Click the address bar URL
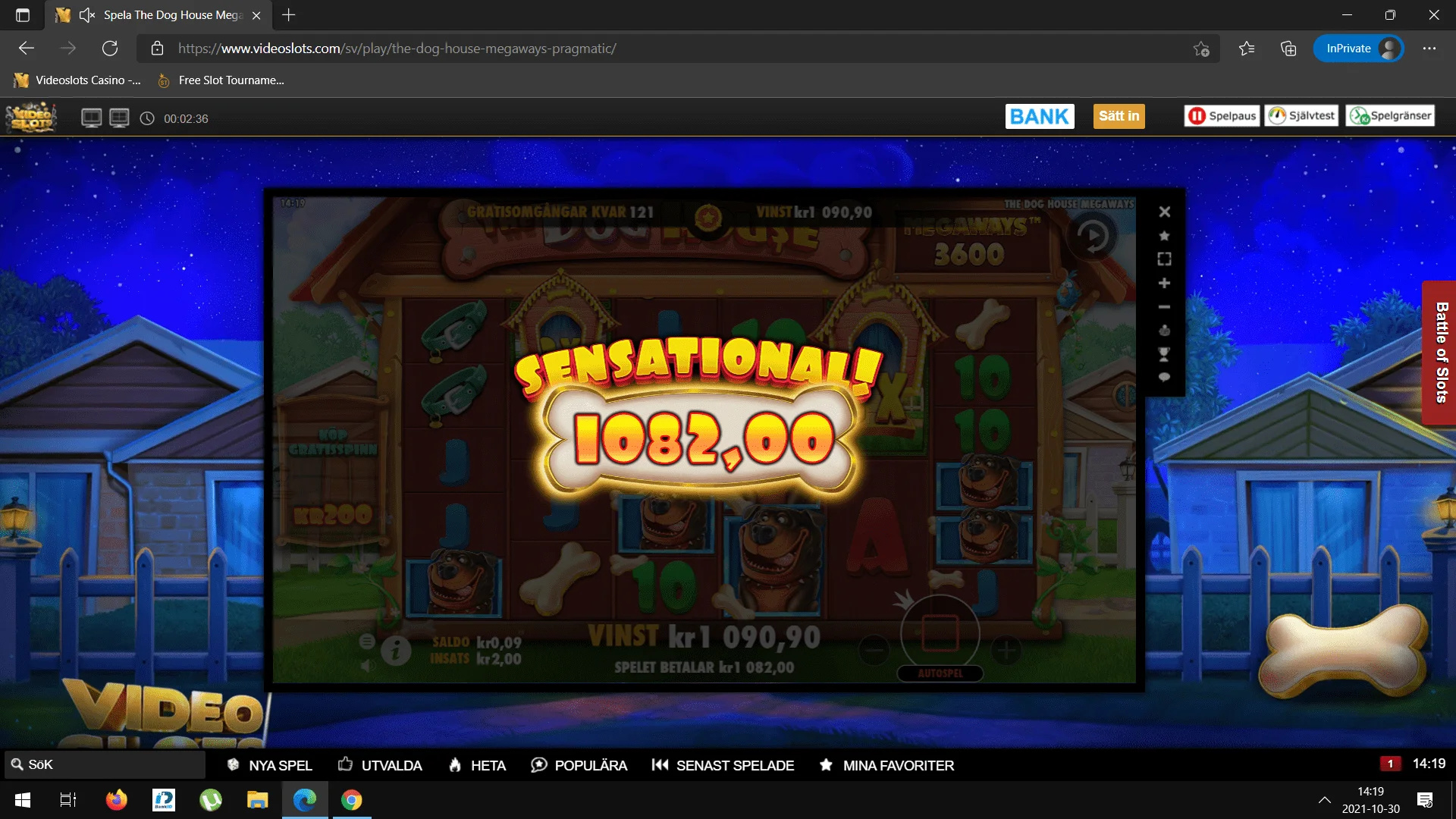The image size is (1456, 819). tap(397, 49)
